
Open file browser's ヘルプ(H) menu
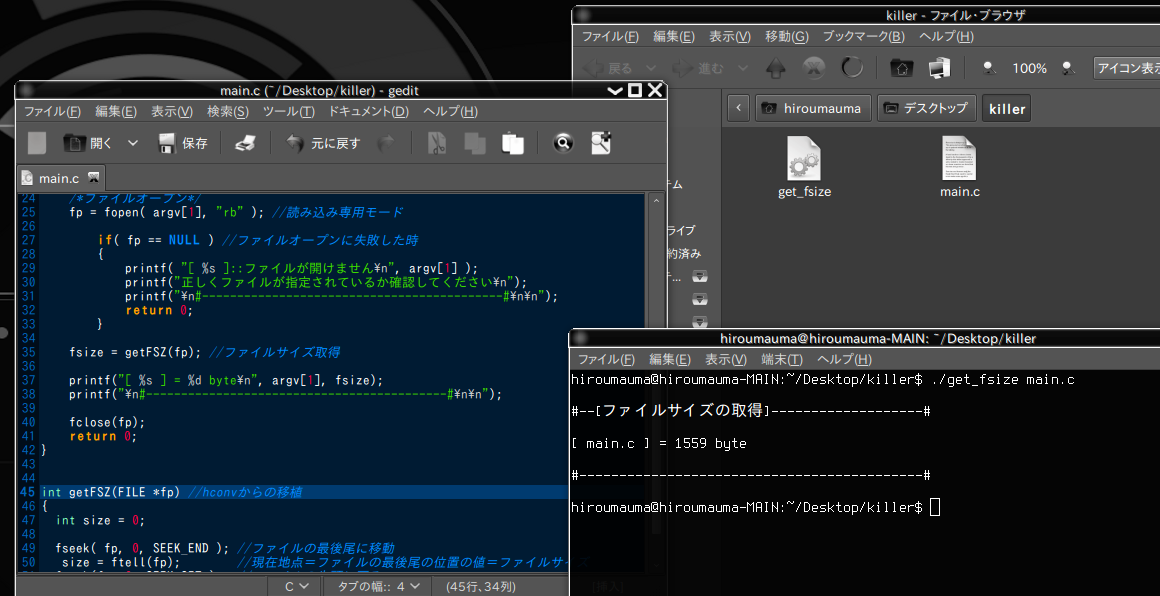946,36
